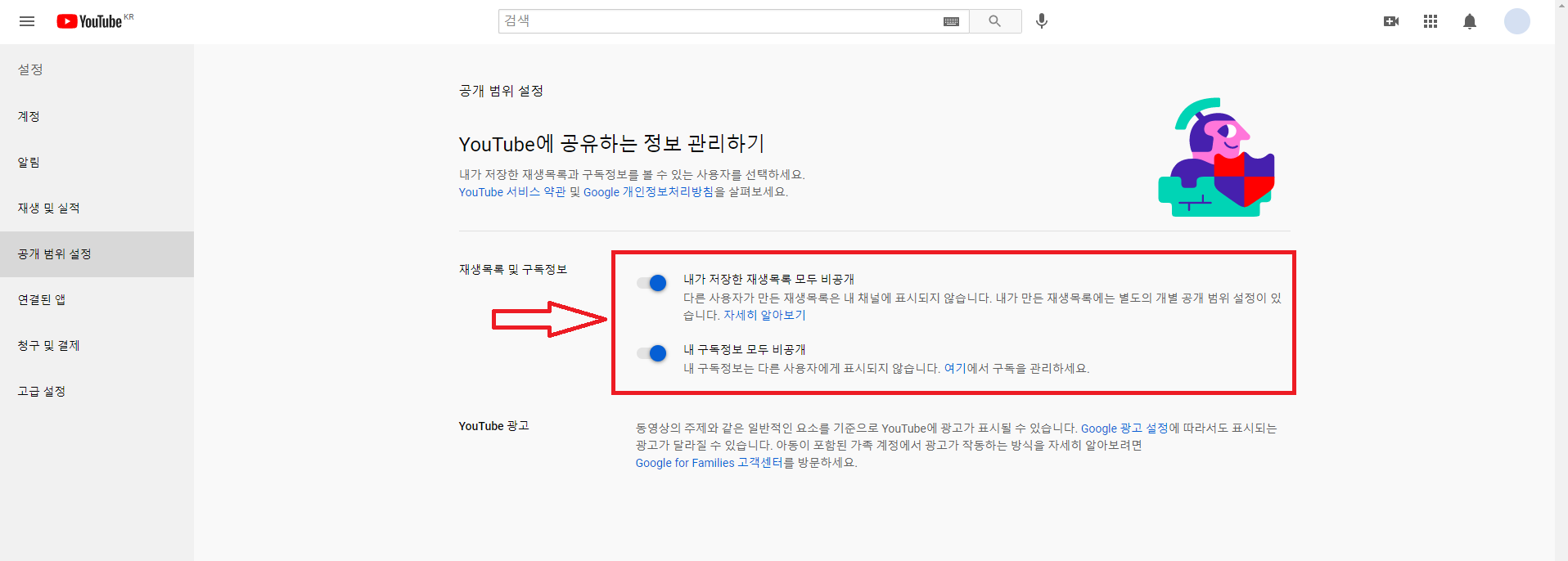Open Google for Families 고객센터 link
1568x561 pixels.
(710, 463)
